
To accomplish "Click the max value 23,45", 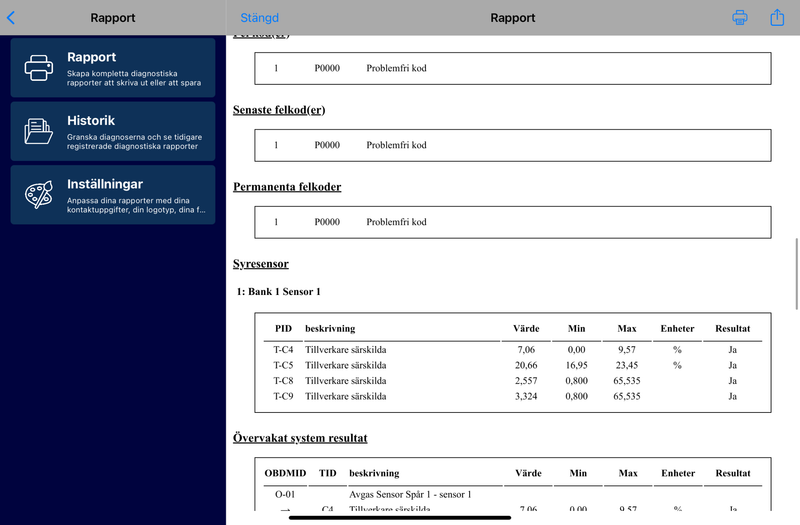I will 627,365.
